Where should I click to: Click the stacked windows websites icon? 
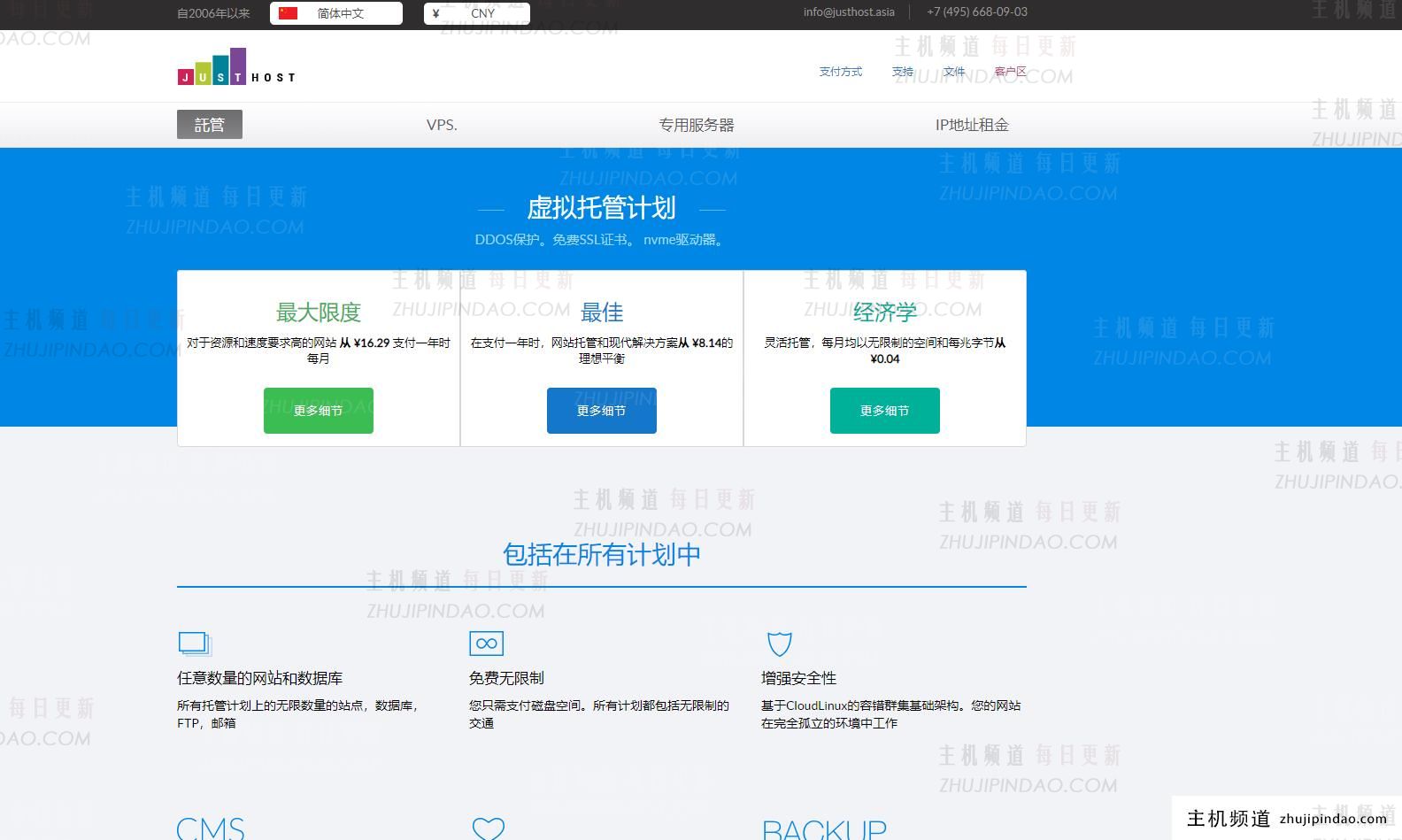point(195,643)
